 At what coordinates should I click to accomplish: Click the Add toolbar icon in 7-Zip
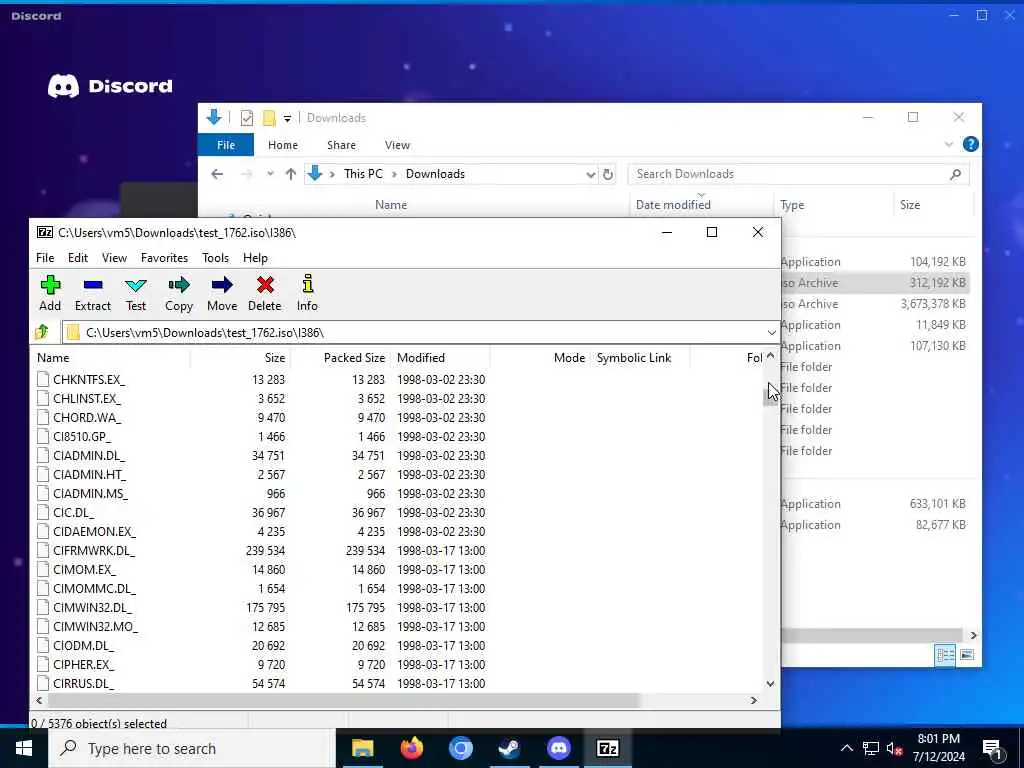click(50, 293)
